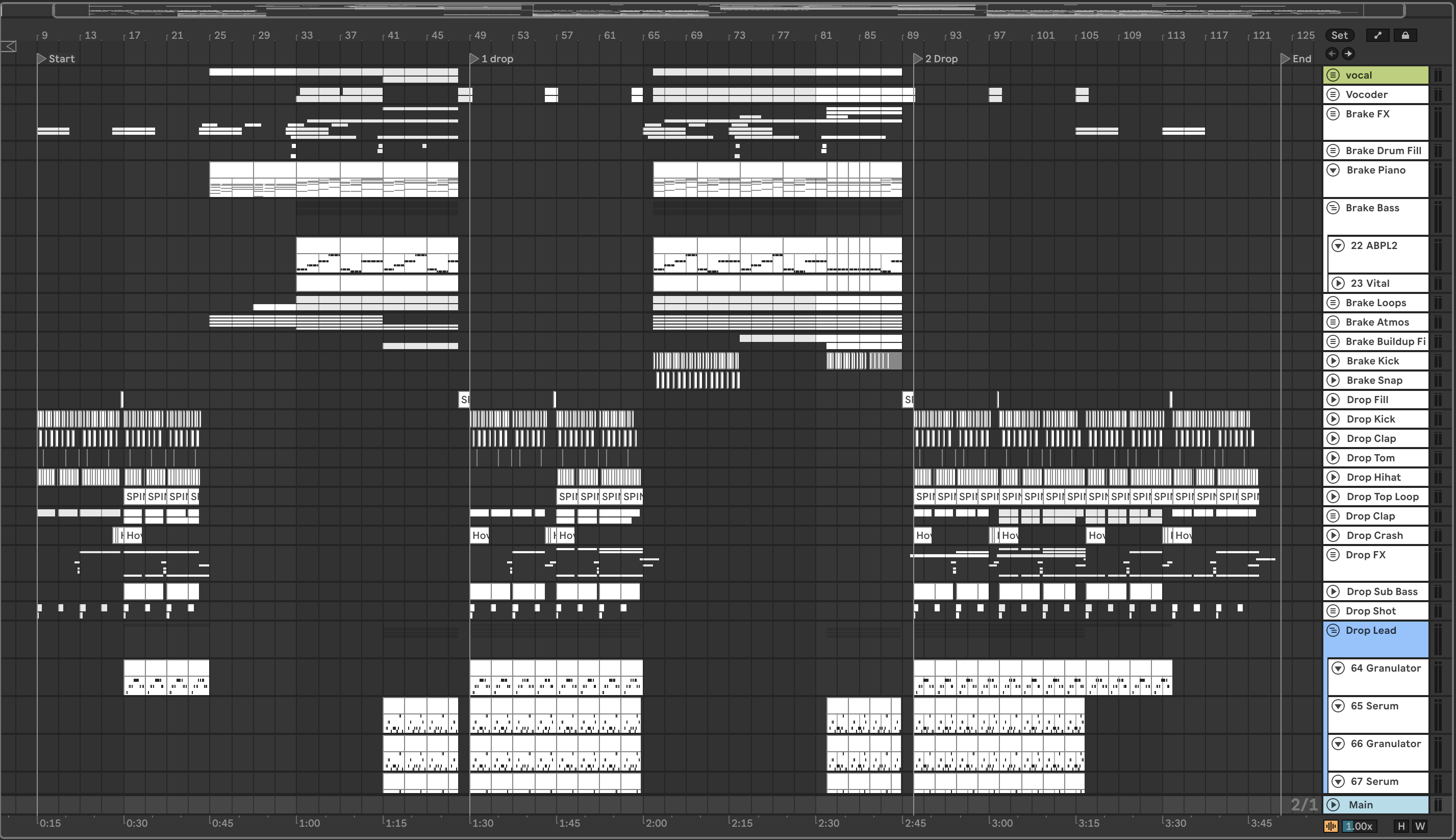Select the Drop Sub Bass track name

pyautogui.click(x=1382, y=591)
